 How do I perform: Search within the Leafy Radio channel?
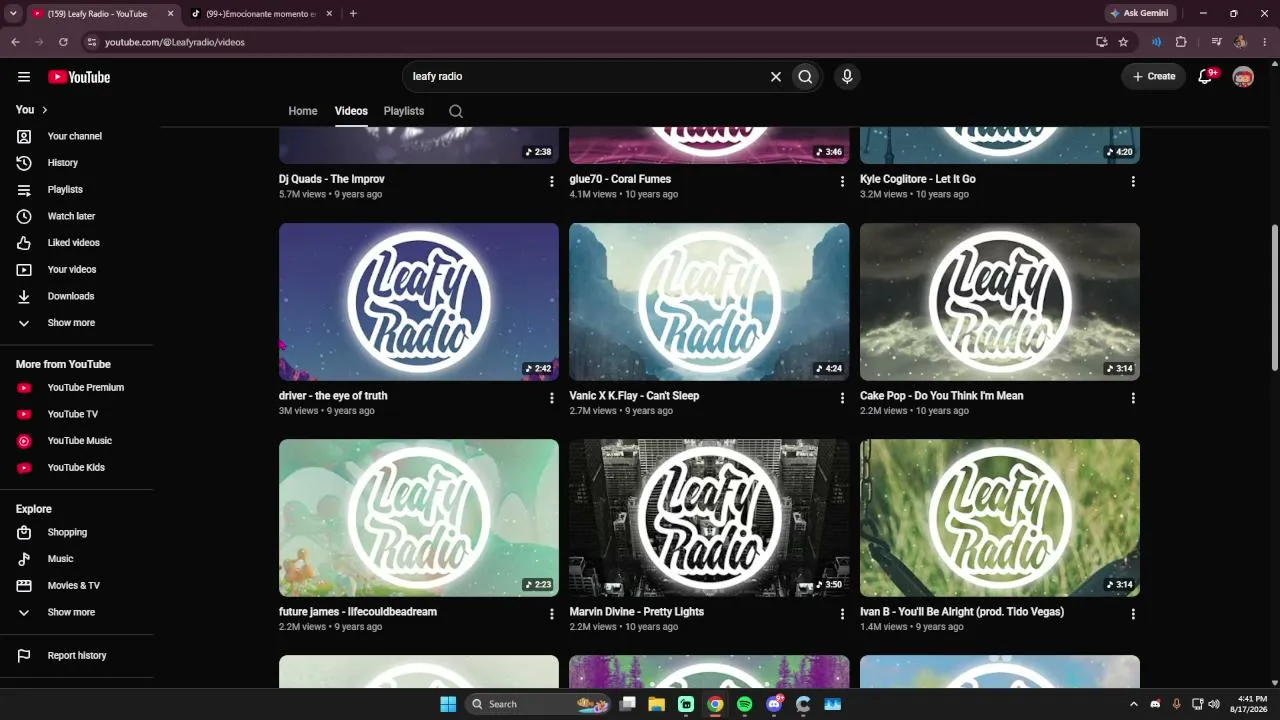coord(456,111)
